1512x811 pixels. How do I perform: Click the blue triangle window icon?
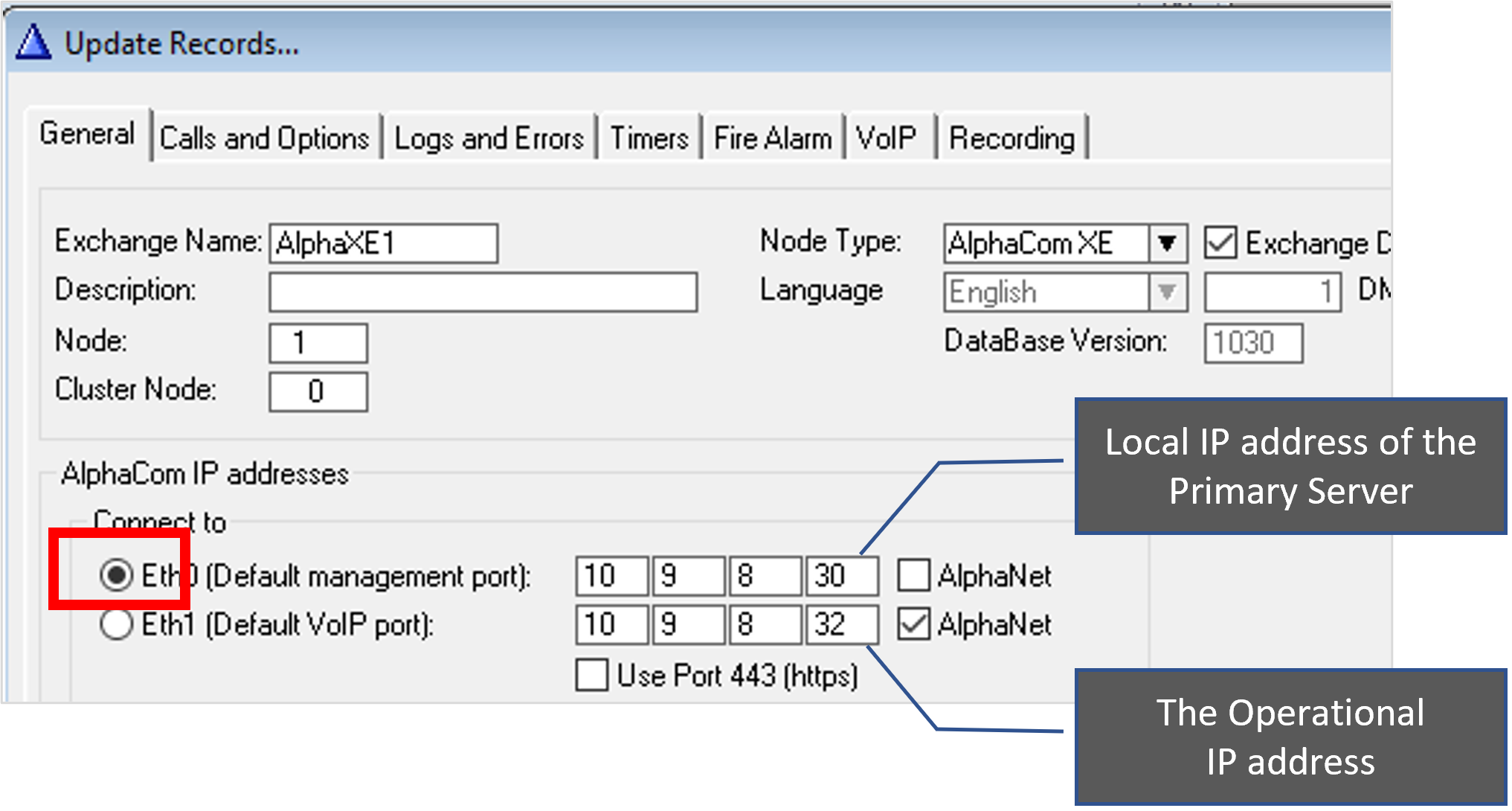(33, 42)
